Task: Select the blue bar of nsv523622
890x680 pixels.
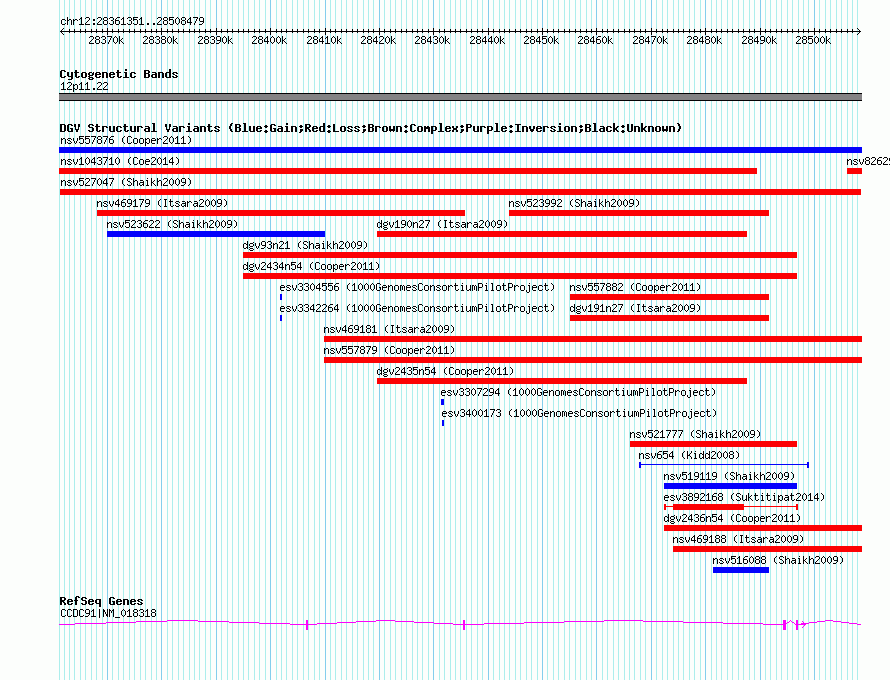Action: pos(216,234)
